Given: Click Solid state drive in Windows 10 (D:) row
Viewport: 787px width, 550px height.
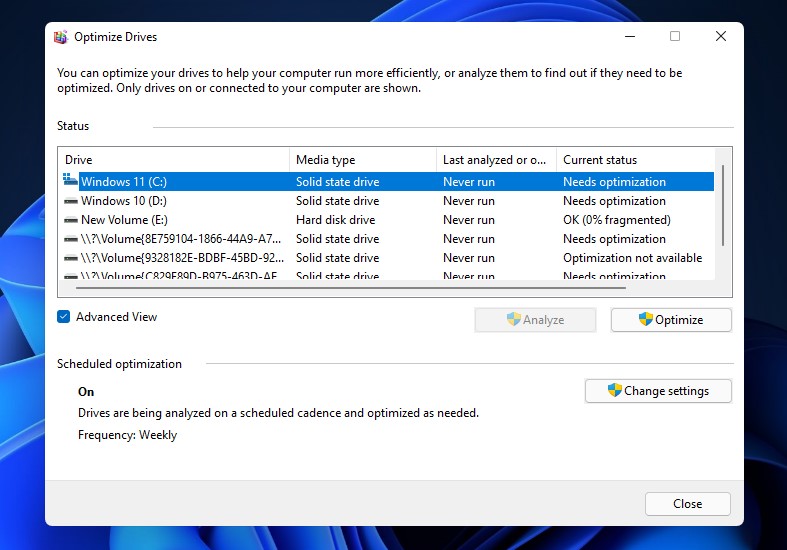Looking at the screenshot, I should pos(337,201).
